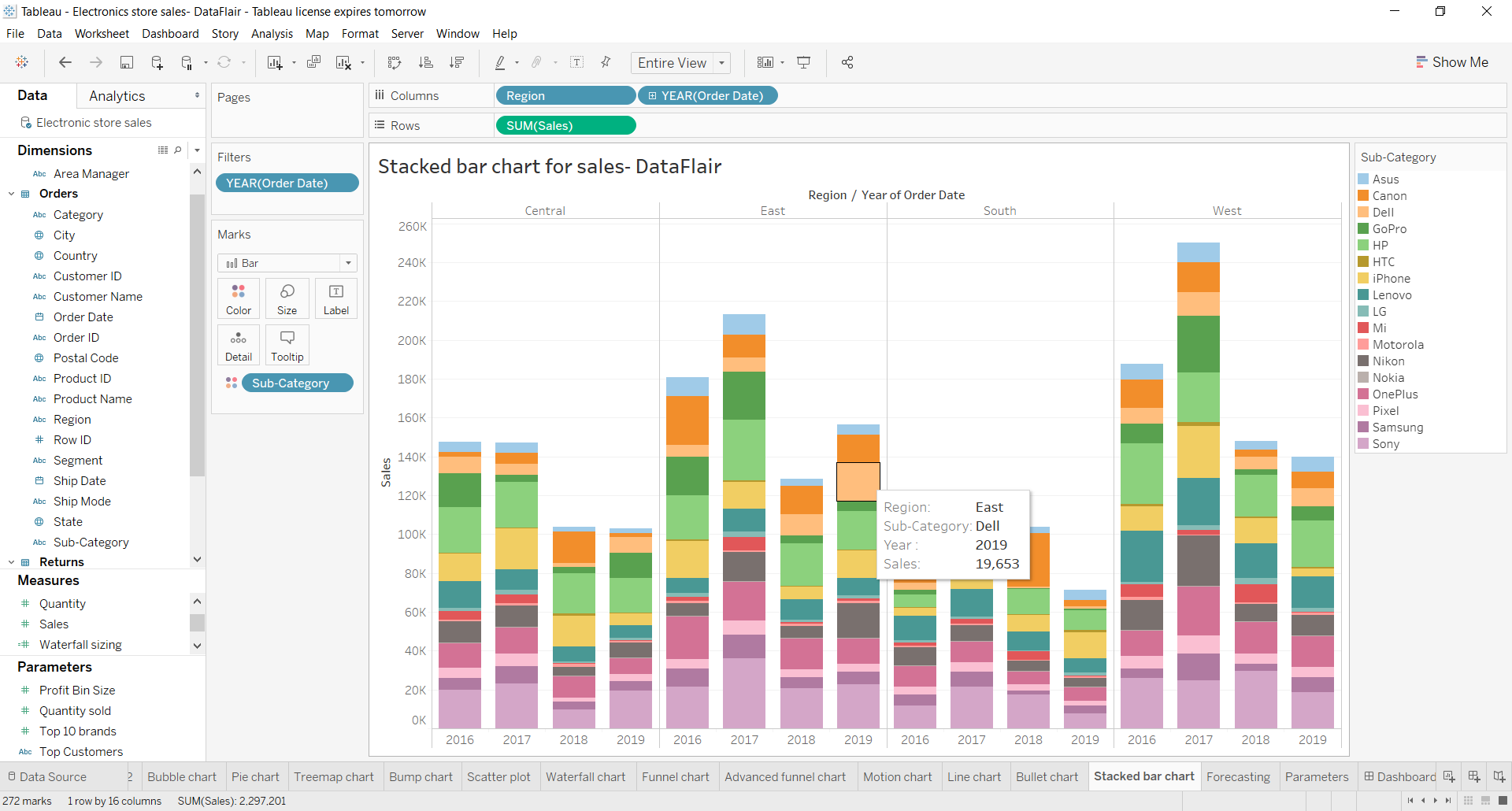Click the Tableau start page logo icon
Screen dimensions: 1512x811
[22, 62]
